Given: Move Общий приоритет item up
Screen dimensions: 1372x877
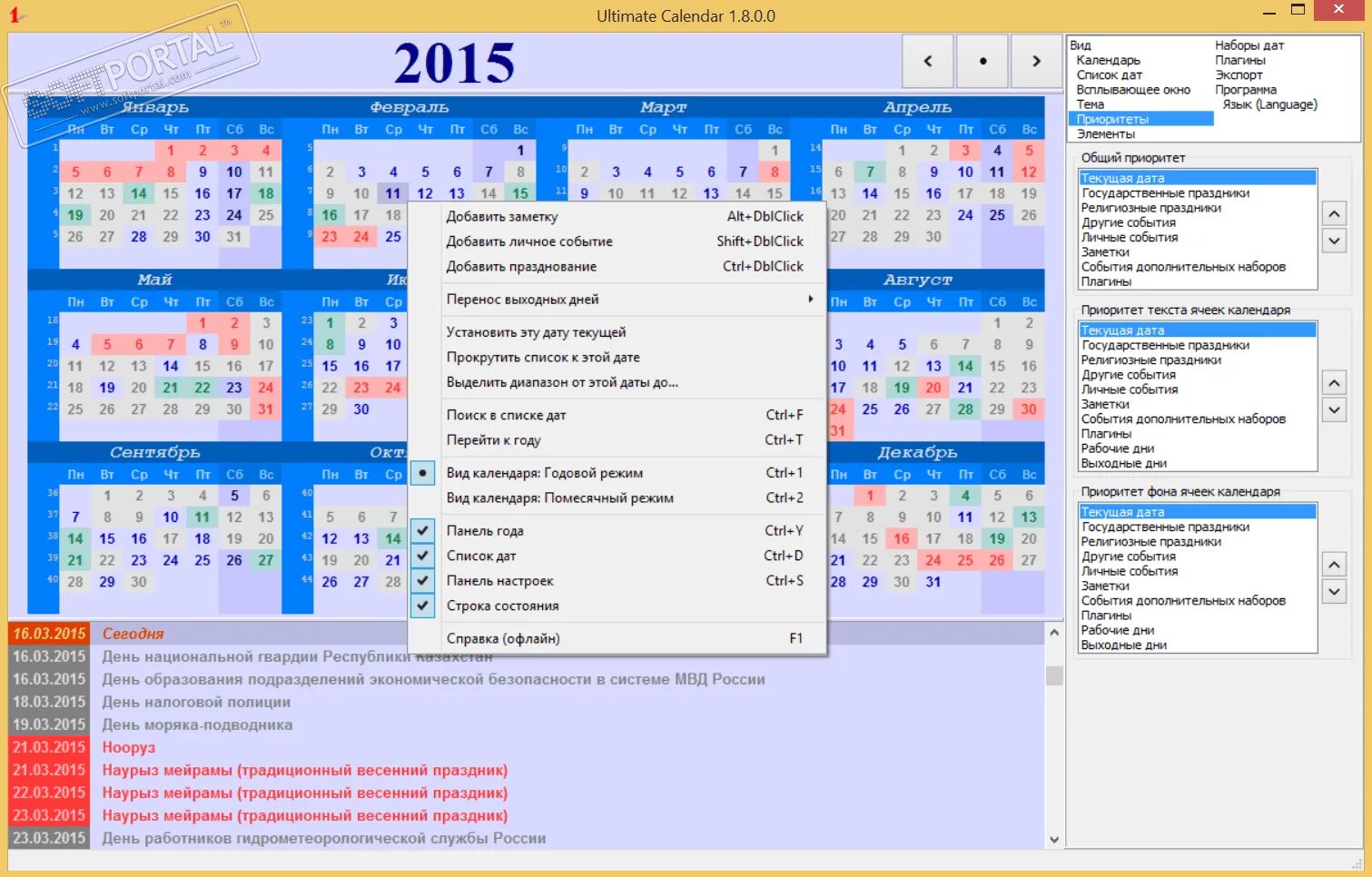Looking at the screenshot, I should coord(1334,214).
